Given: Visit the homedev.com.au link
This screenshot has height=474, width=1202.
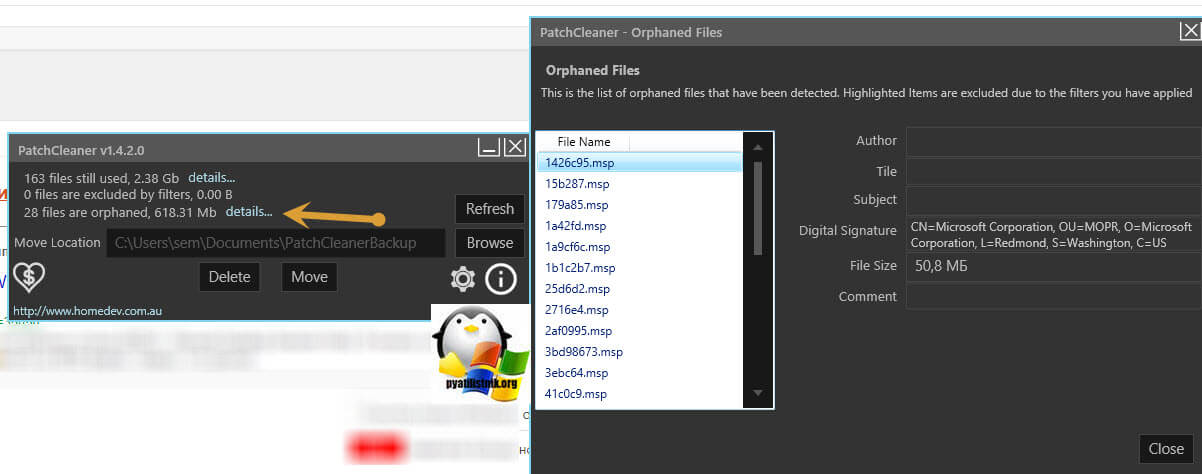Looking at the screenshot, I should [x=88, y=311].
